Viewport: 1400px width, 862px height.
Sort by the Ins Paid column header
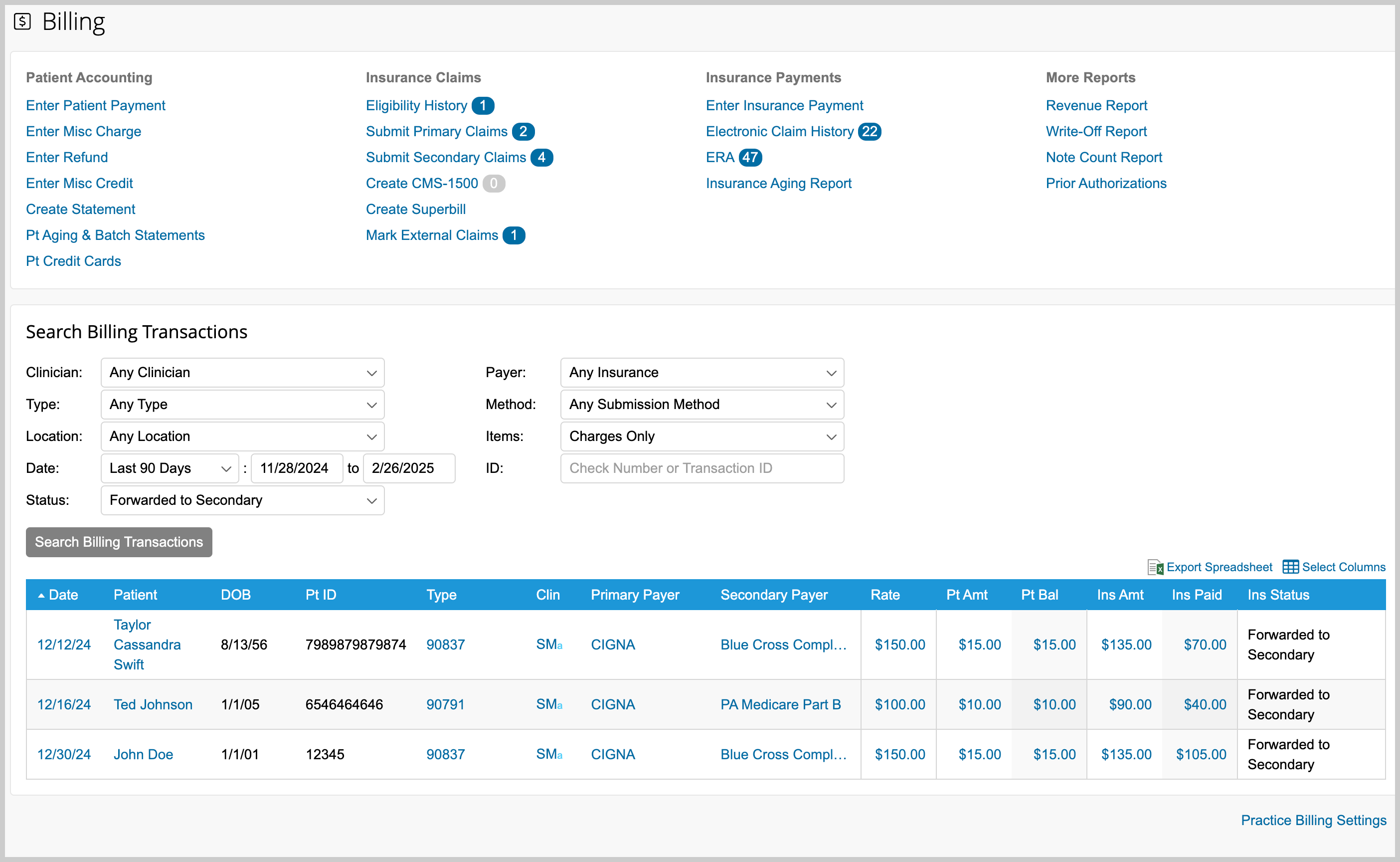[x=1196, y=595]
